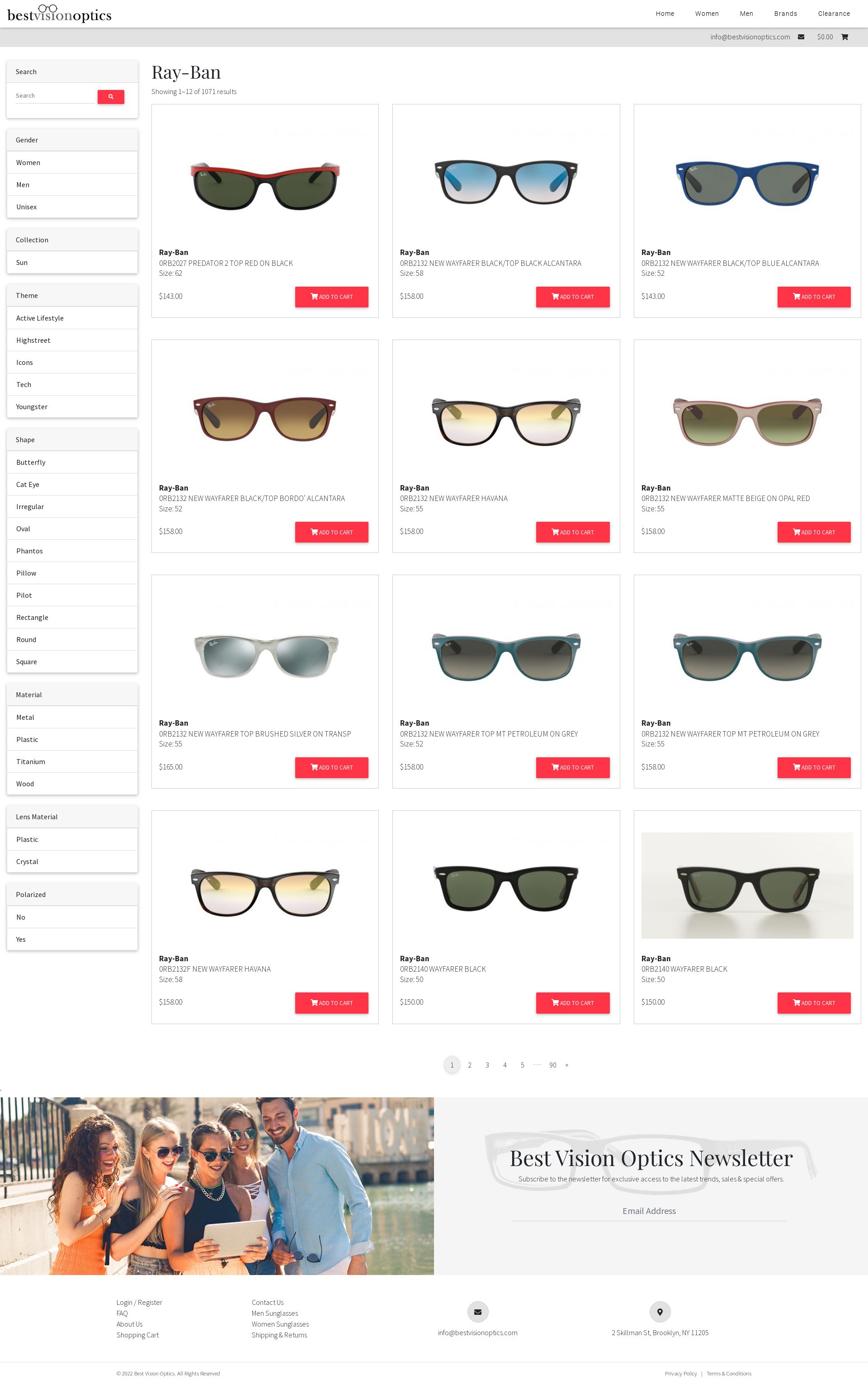Filter by Gender Unisex

coord(72,207)
